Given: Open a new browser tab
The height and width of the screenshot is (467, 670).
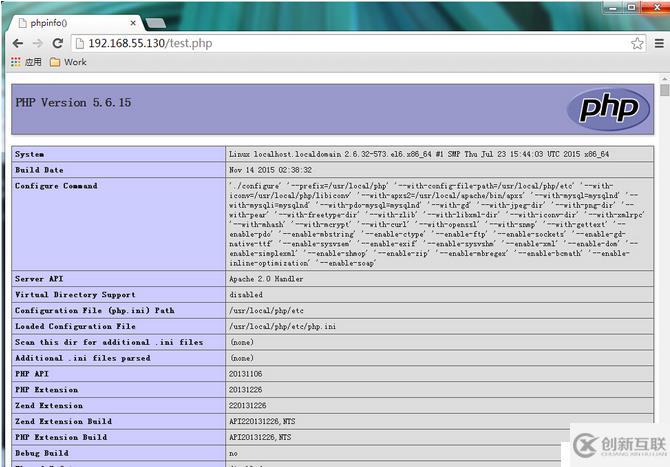Looking at the screenshot, I should tap(156, 23).
